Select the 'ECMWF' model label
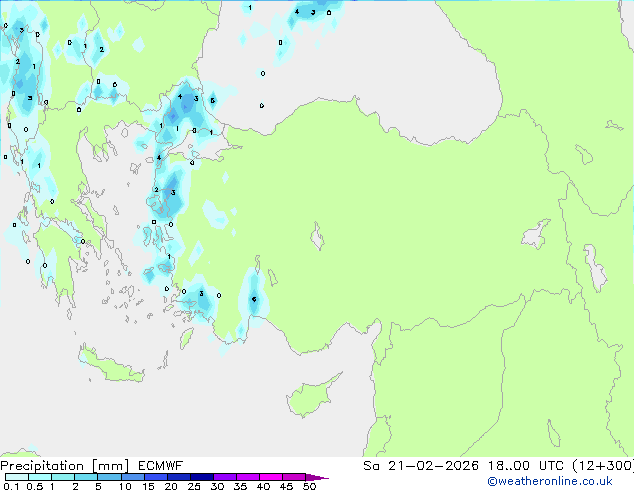The height and width of the screenshot is (490, 634). click(x=161, y=466)
